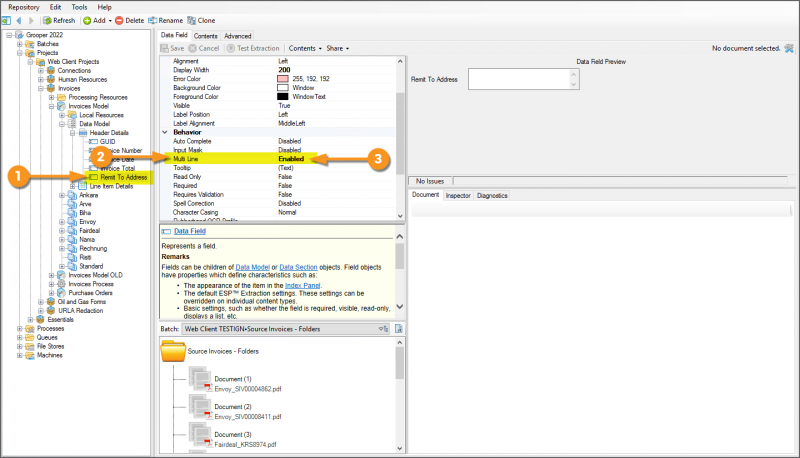The image size is (800, 458).
Task: Click the Save button
Action: pos(172,48)
